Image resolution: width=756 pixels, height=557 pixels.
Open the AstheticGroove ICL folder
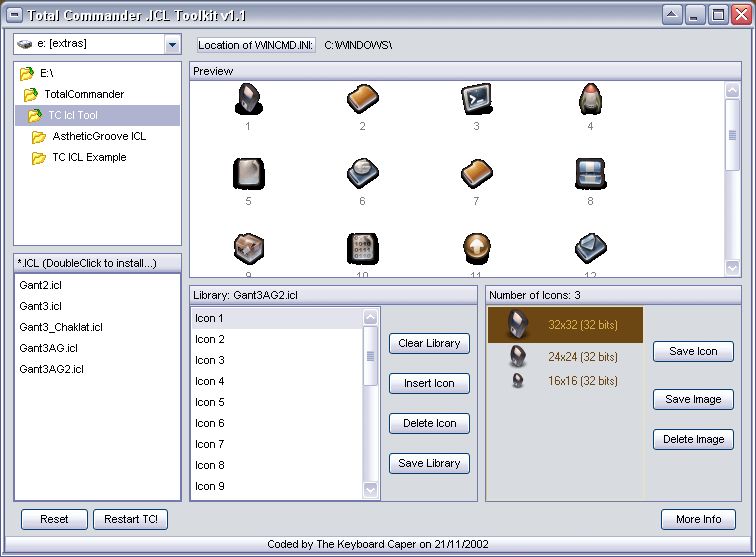coord(99,136)
